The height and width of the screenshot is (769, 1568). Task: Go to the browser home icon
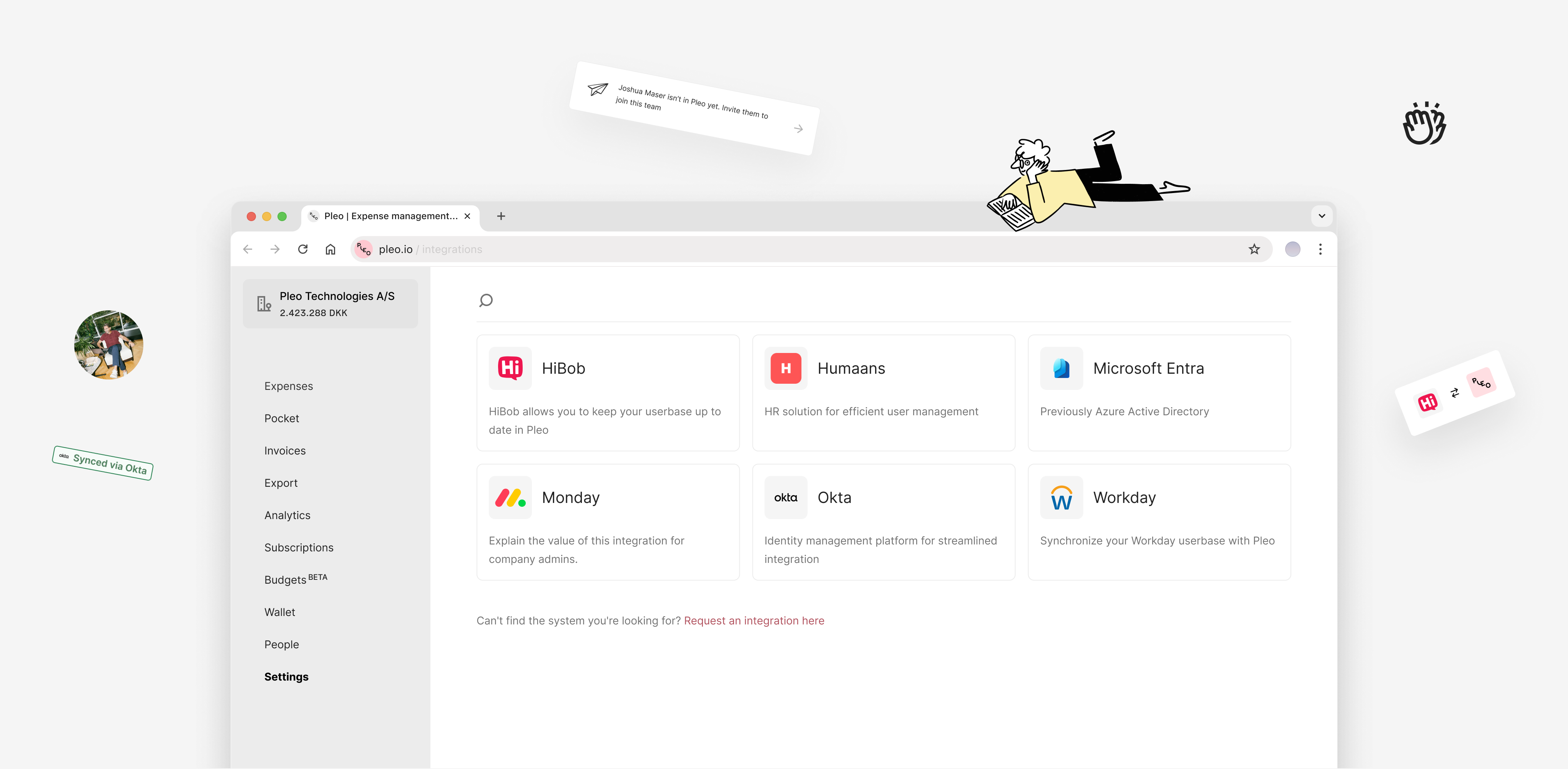331,249
